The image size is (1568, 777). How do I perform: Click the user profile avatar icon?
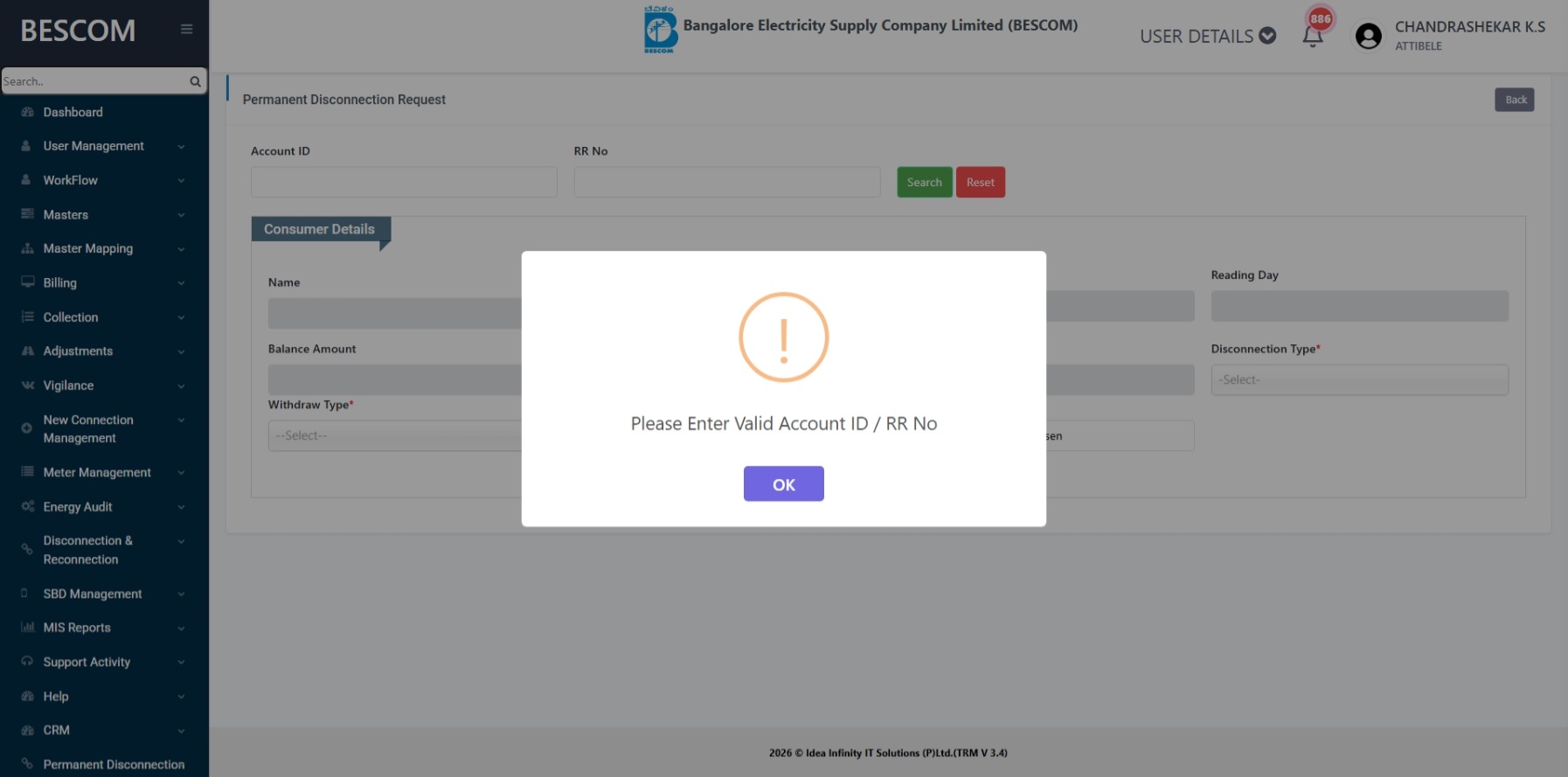point(1368,36)
